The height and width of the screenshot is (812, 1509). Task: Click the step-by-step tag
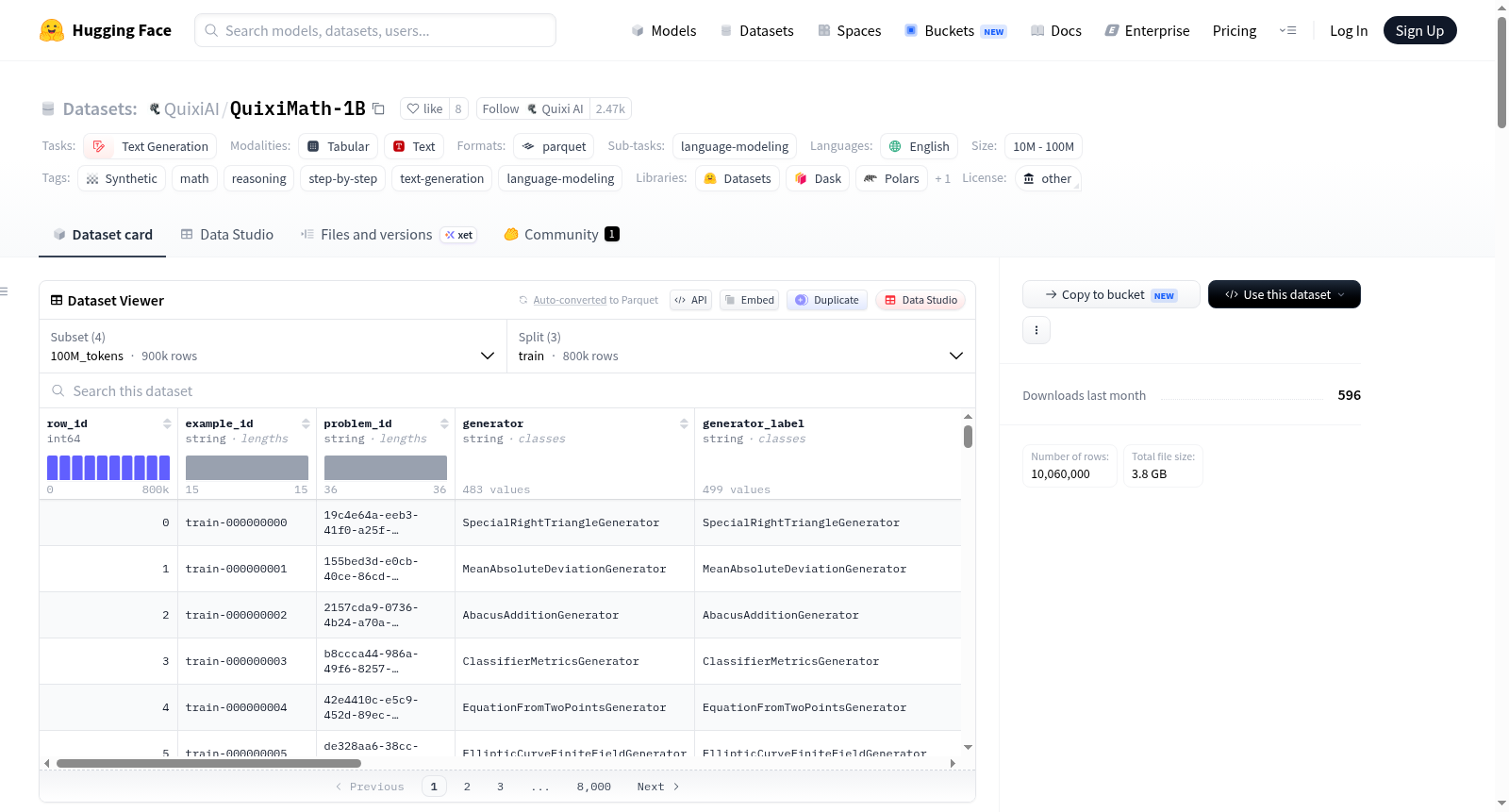pos(343,178)
